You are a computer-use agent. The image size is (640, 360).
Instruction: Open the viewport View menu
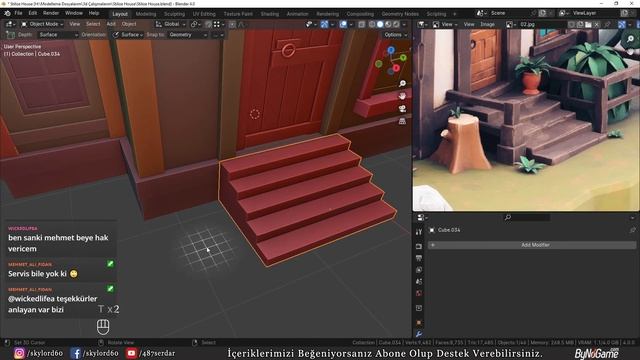point(74,24)
